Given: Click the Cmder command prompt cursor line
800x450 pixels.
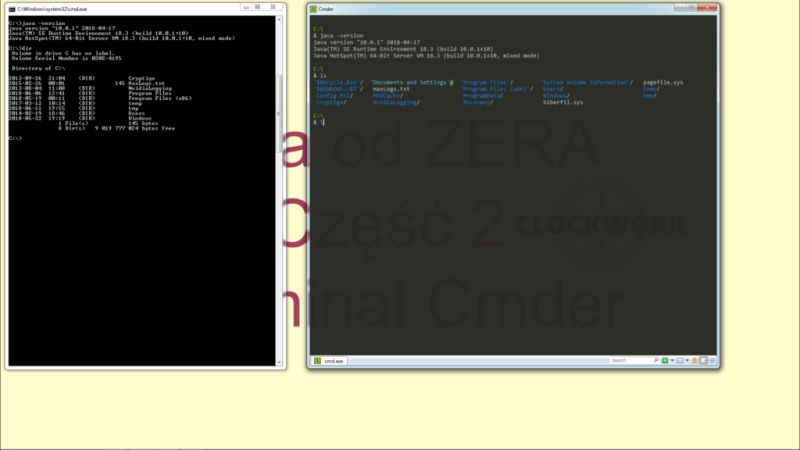Looking at the screenshot, I should point(318,122).
